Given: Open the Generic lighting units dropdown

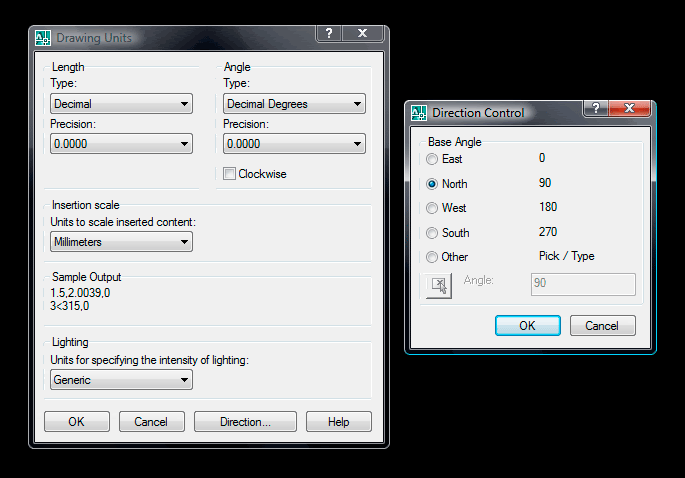Looking at the screenshot, I should click(x=121, y=380).
